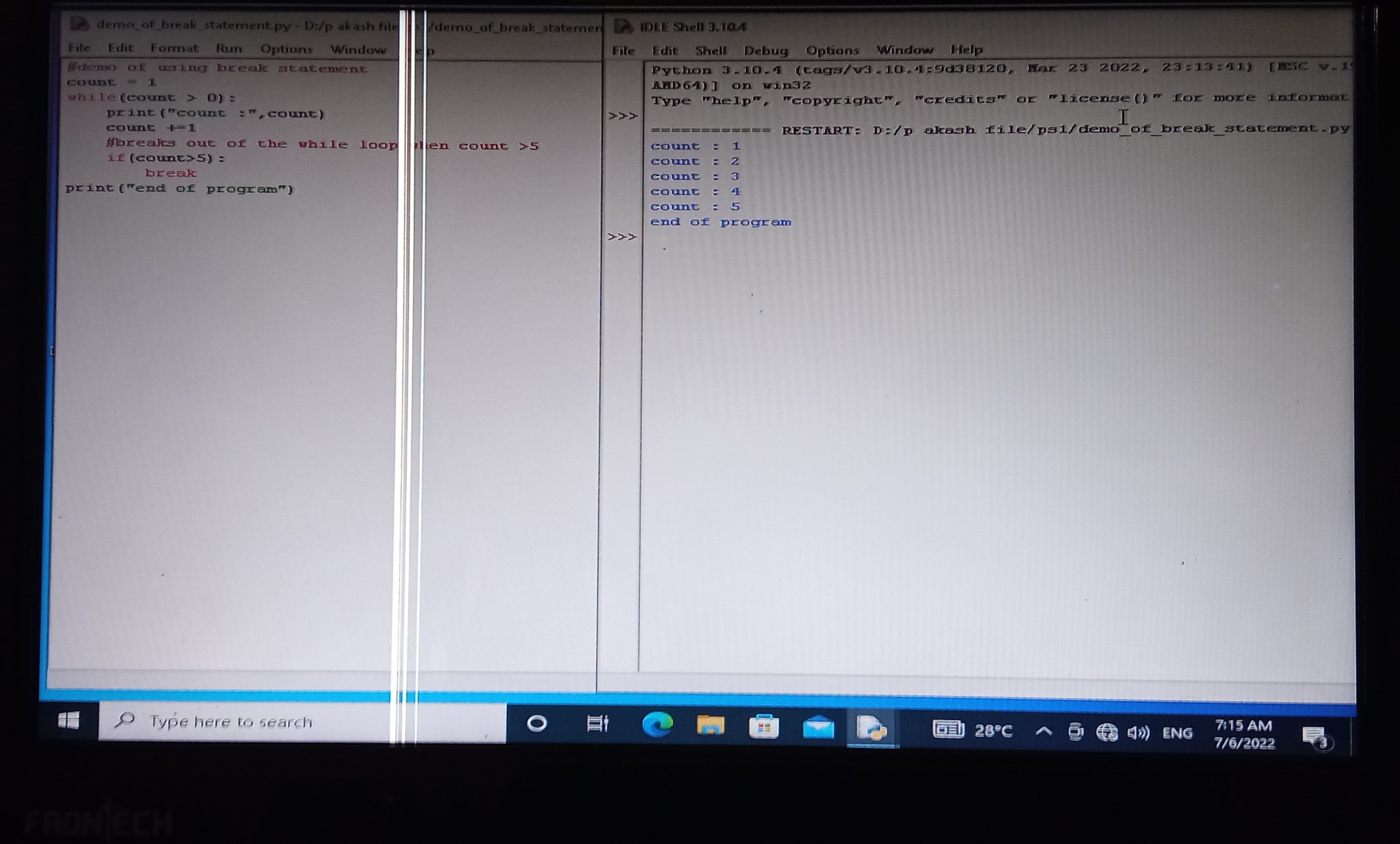The width and height of the screenshot is (1400, 844).
Task: Open the clock showing 7:15 AM
Action: (1244, 734)
